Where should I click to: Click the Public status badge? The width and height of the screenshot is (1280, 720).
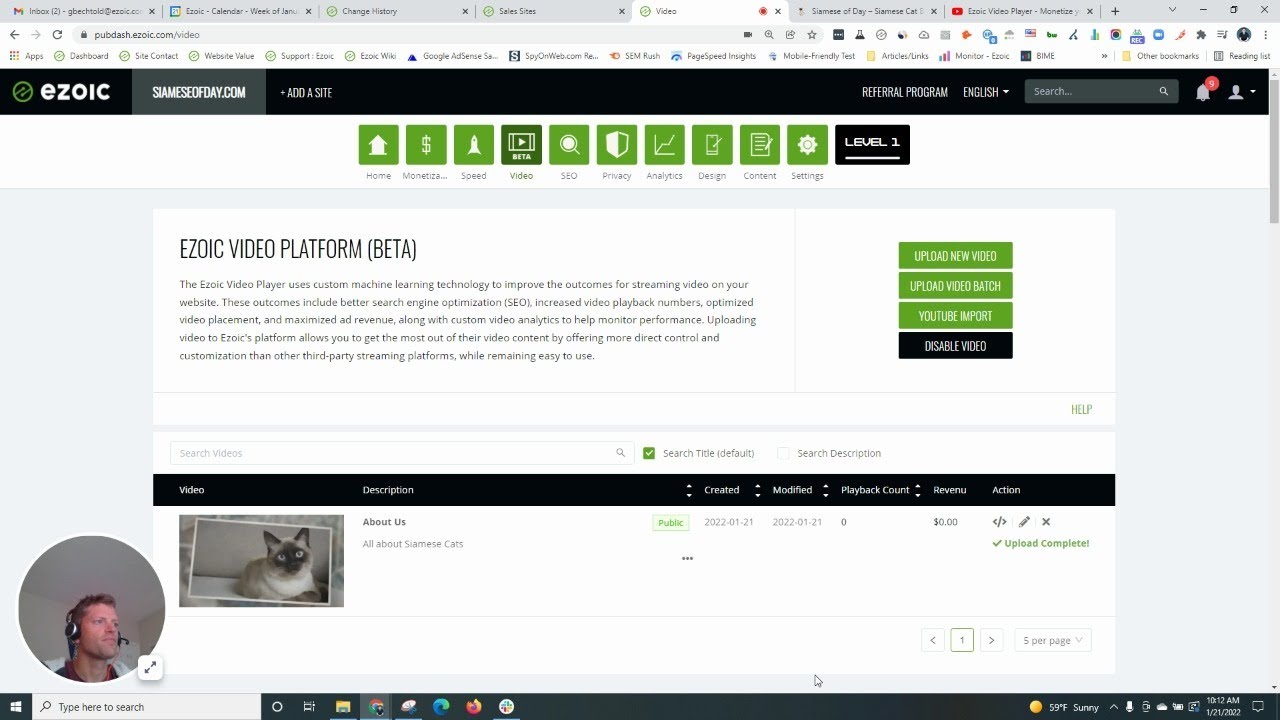tap(670, 522)
